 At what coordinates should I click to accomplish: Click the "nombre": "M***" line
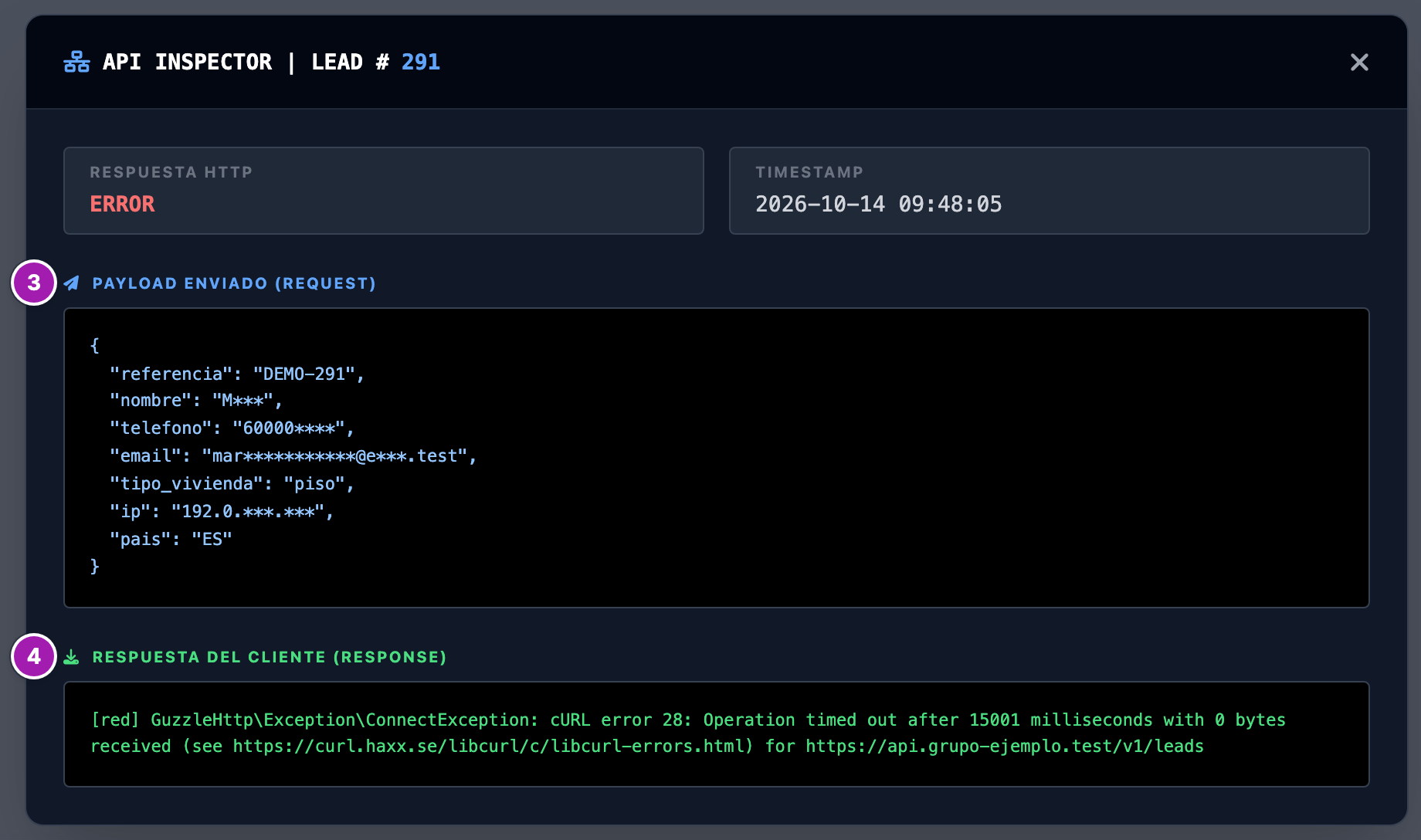click(196, 400)
